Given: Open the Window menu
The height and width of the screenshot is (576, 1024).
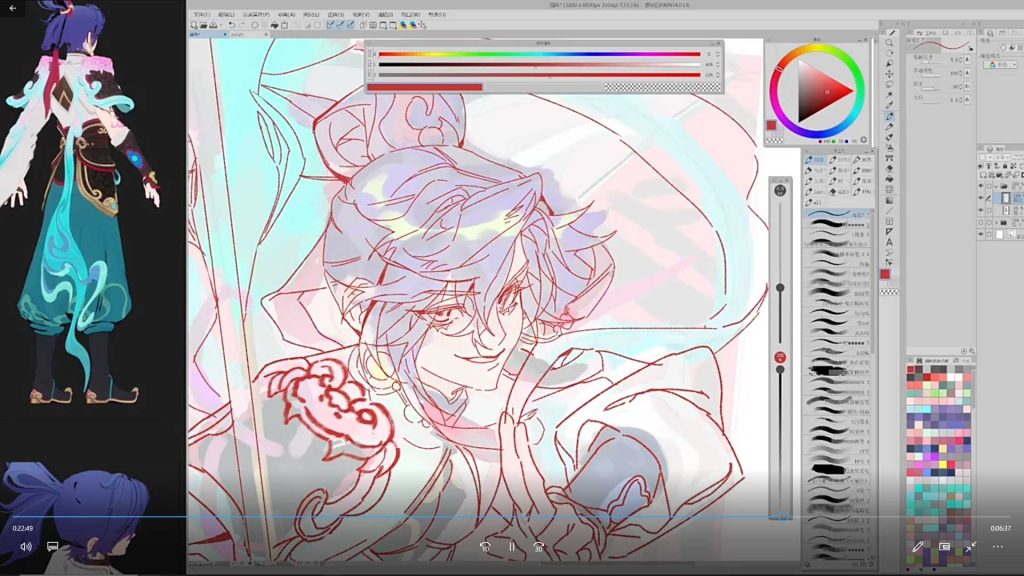Looking at the screenshot, I should [x=411, y=14].
